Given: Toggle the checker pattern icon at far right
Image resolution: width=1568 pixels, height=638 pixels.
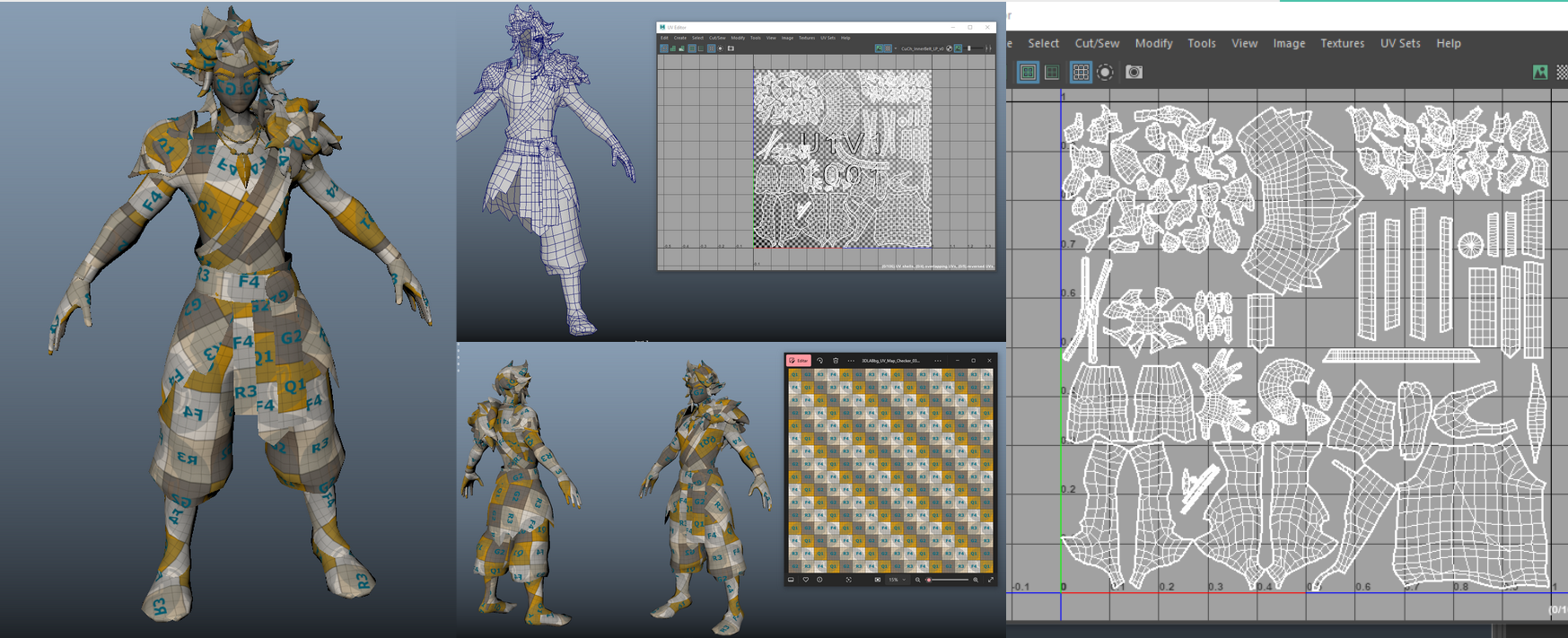Looking at the screenshot, I should (x=1562, y=72).
